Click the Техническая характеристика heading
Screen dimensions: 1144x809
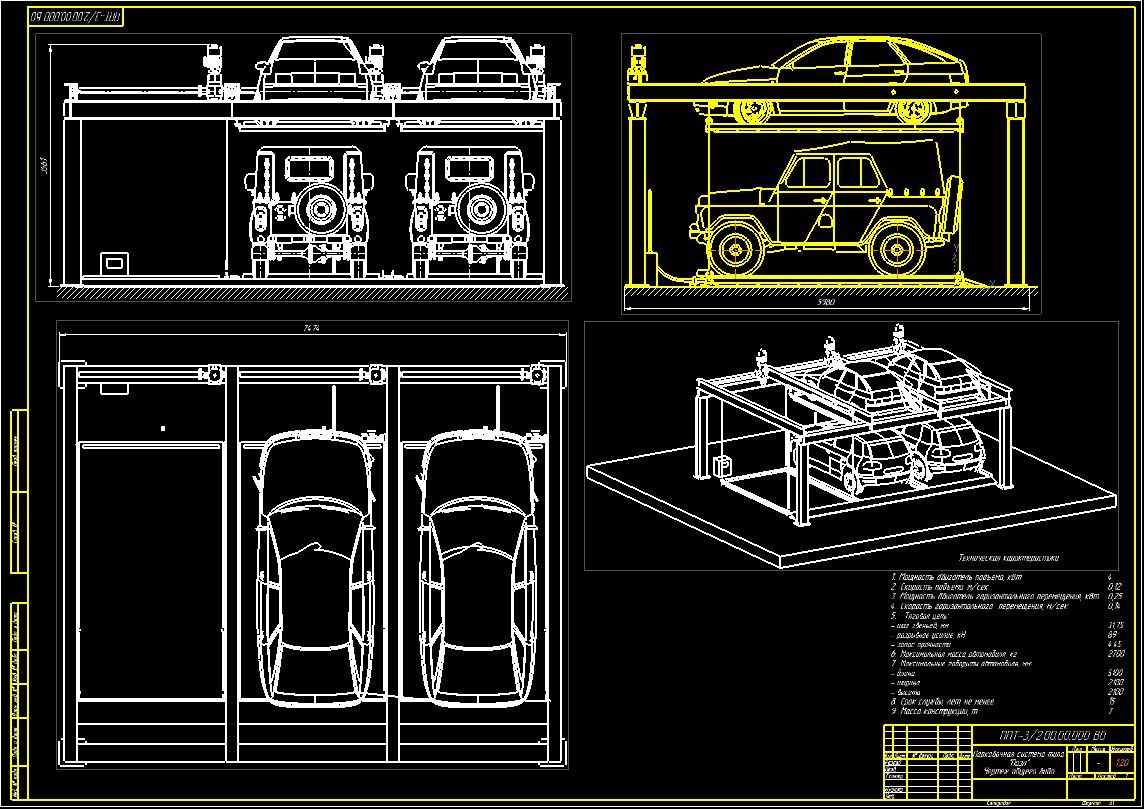coord(1008,558)
